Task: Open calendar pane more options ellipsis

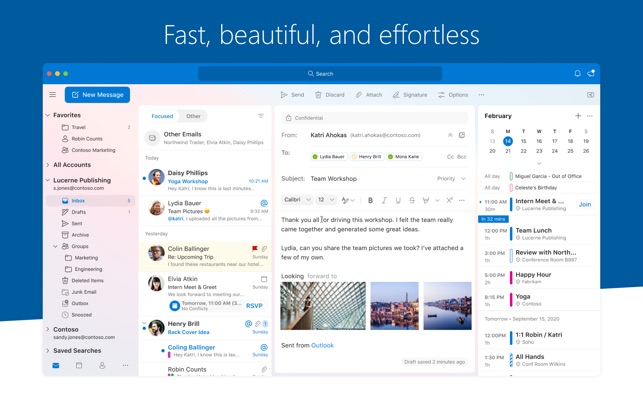Action: tap(590, 116)
